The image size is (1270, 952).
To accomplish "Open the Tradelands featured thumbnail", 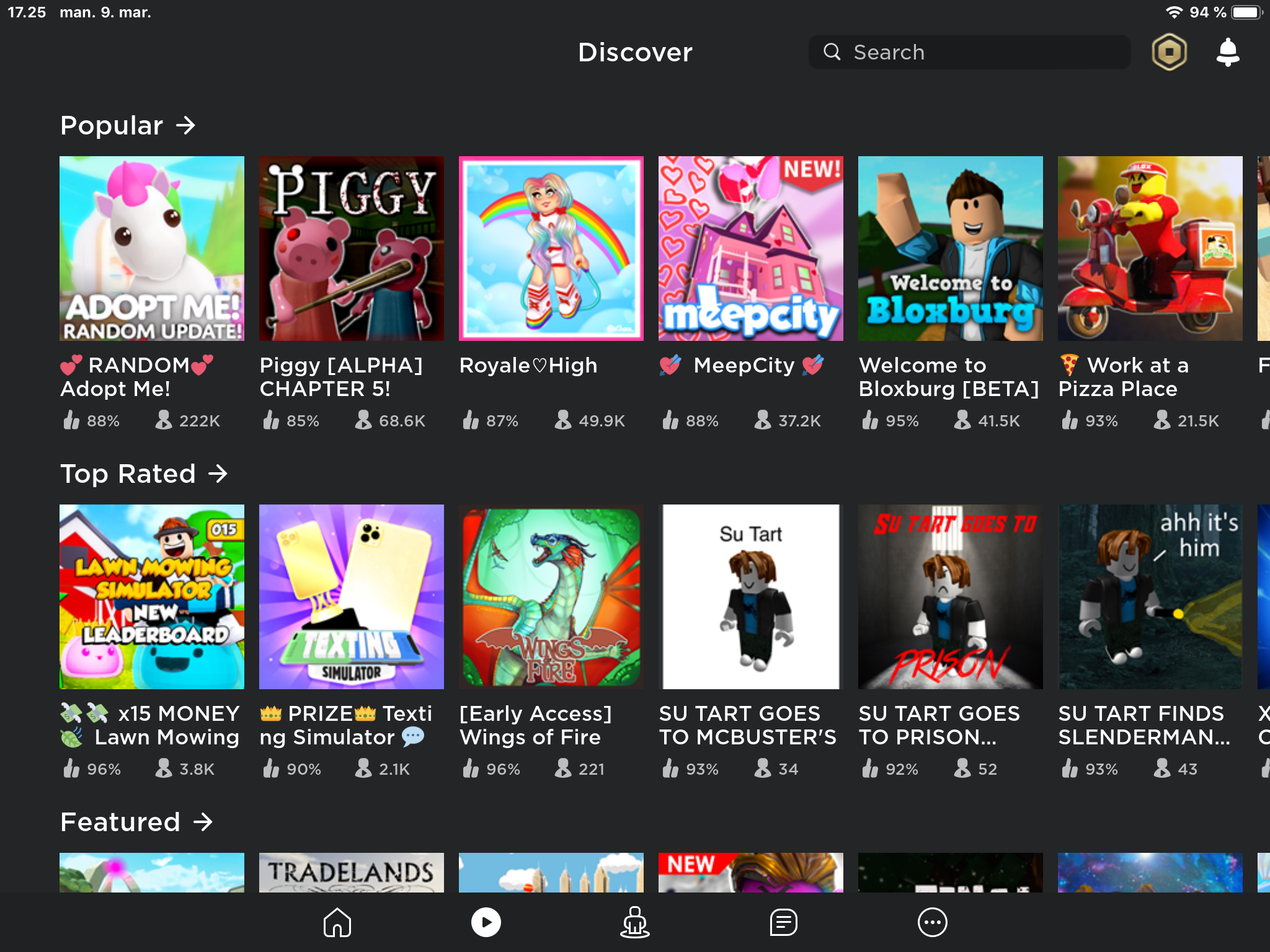I will click(352, 873).
